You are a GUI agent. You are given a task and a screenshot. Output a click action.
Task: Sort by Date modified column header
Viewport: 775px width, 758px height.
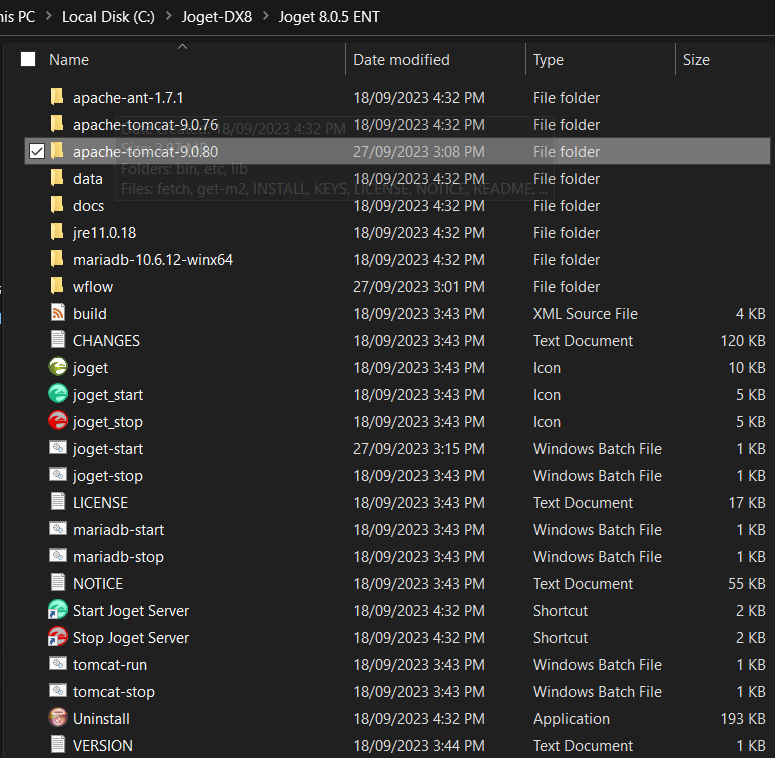(401, 60)
